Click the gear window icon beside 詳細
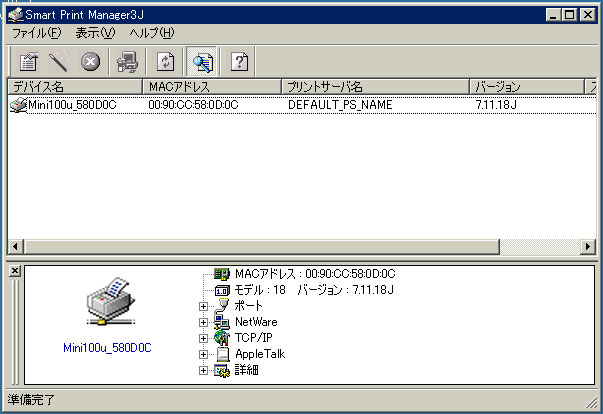Image resolution: width=603 pixels, height=414 pixels. pos(222,370)
